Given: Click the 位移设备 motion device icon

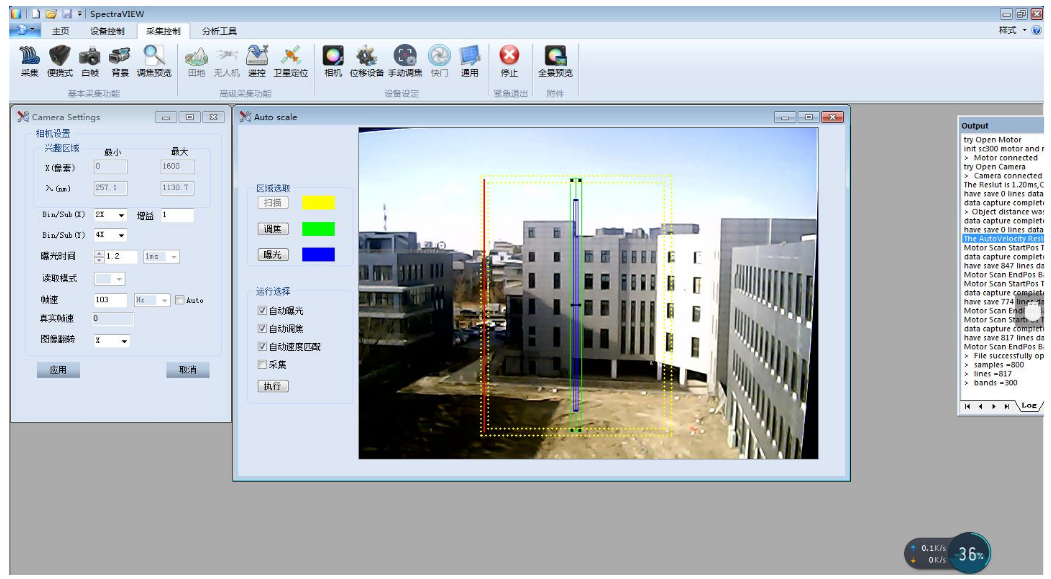Looking at the screenshot, I should pyautogui.click(x=367, y=58).
